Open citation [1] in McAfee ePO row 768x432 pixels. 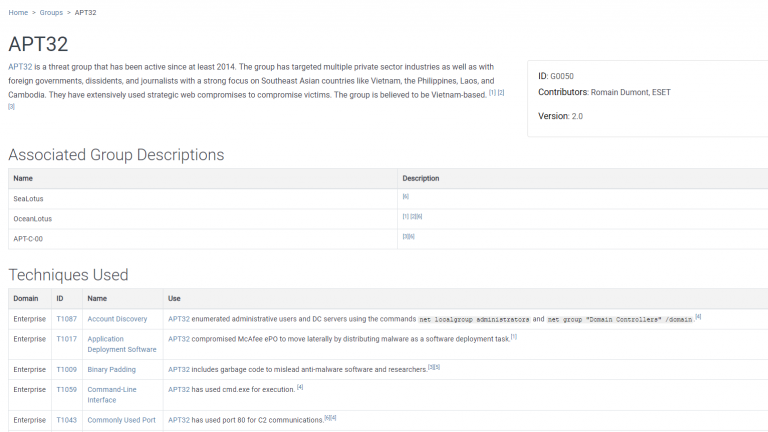[514, 337]
